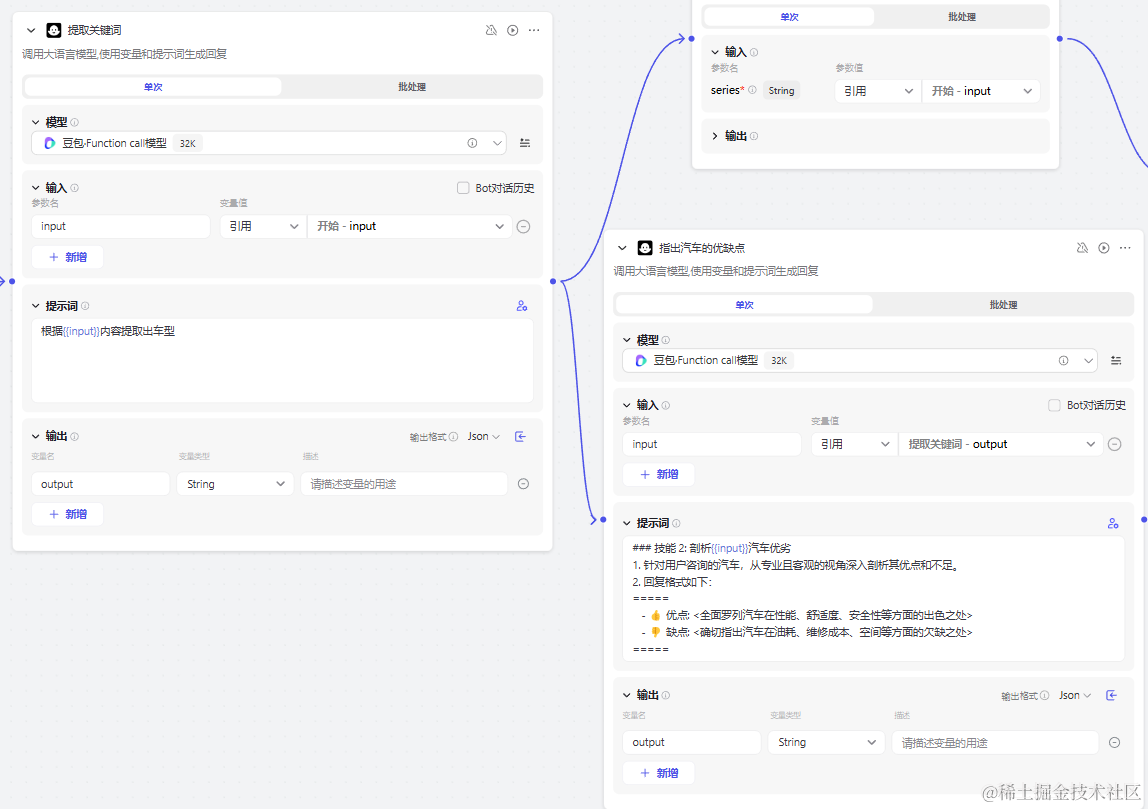Open 开始 - input dropdown for series parameter
1148x809 pixels.
pyautogui.click(x=981, y=91)
